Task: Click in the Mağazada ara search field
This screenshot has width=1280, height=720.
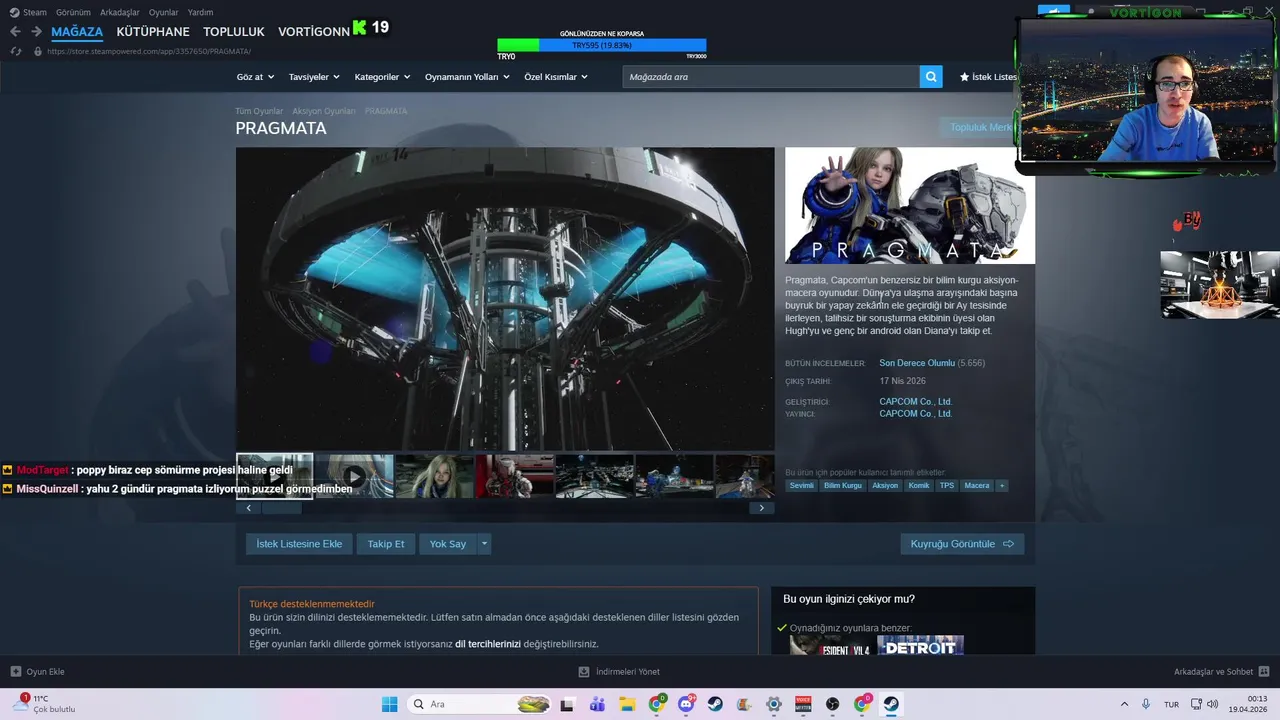Action: pyautogui.click(x=771, y=77)
